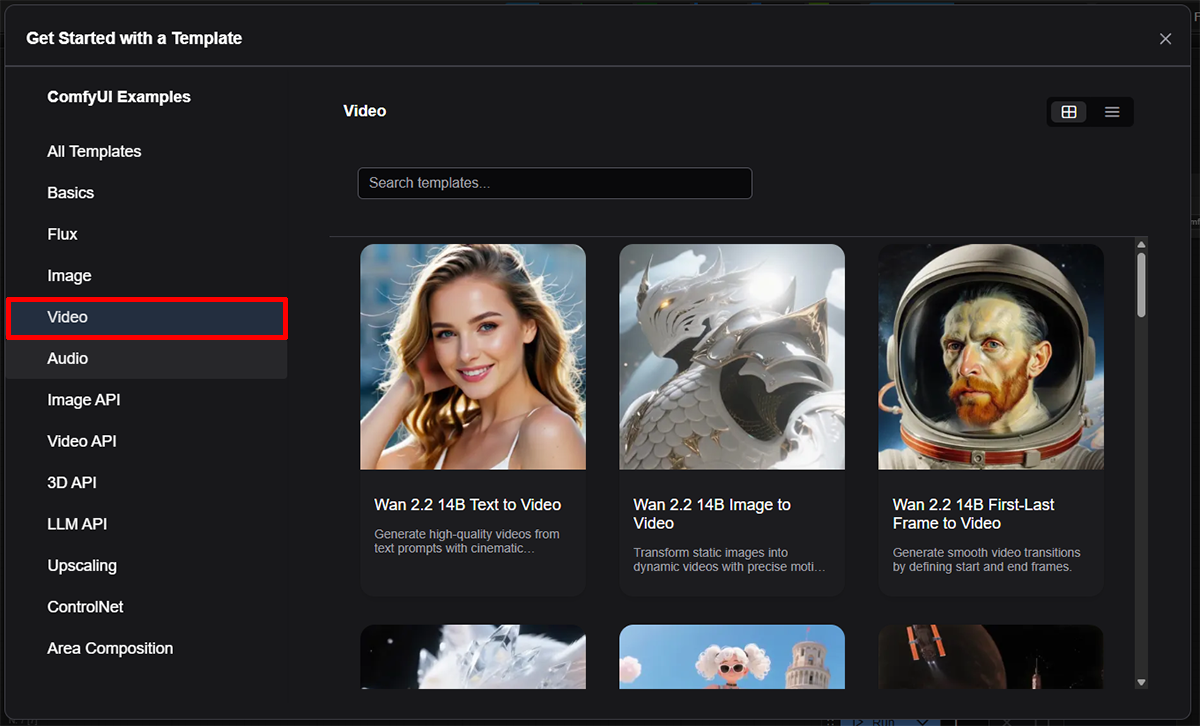Open the Video API category
This screenshot has height=726, width=1200.
pos(146,441)
